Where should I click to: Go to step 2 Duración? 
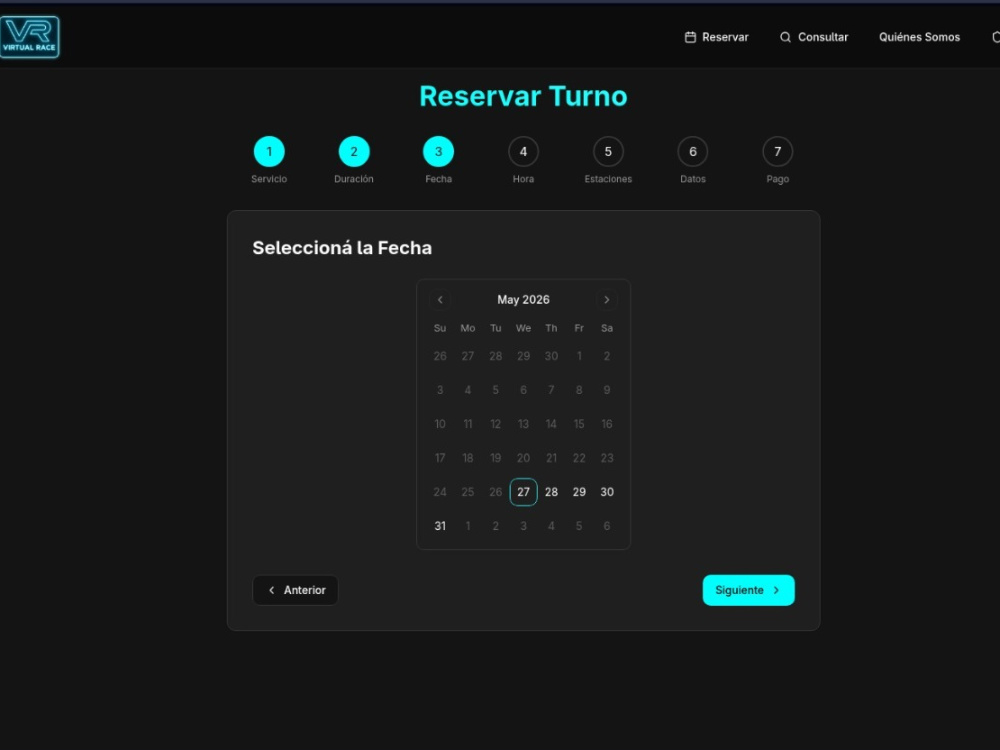pos(354,152)
